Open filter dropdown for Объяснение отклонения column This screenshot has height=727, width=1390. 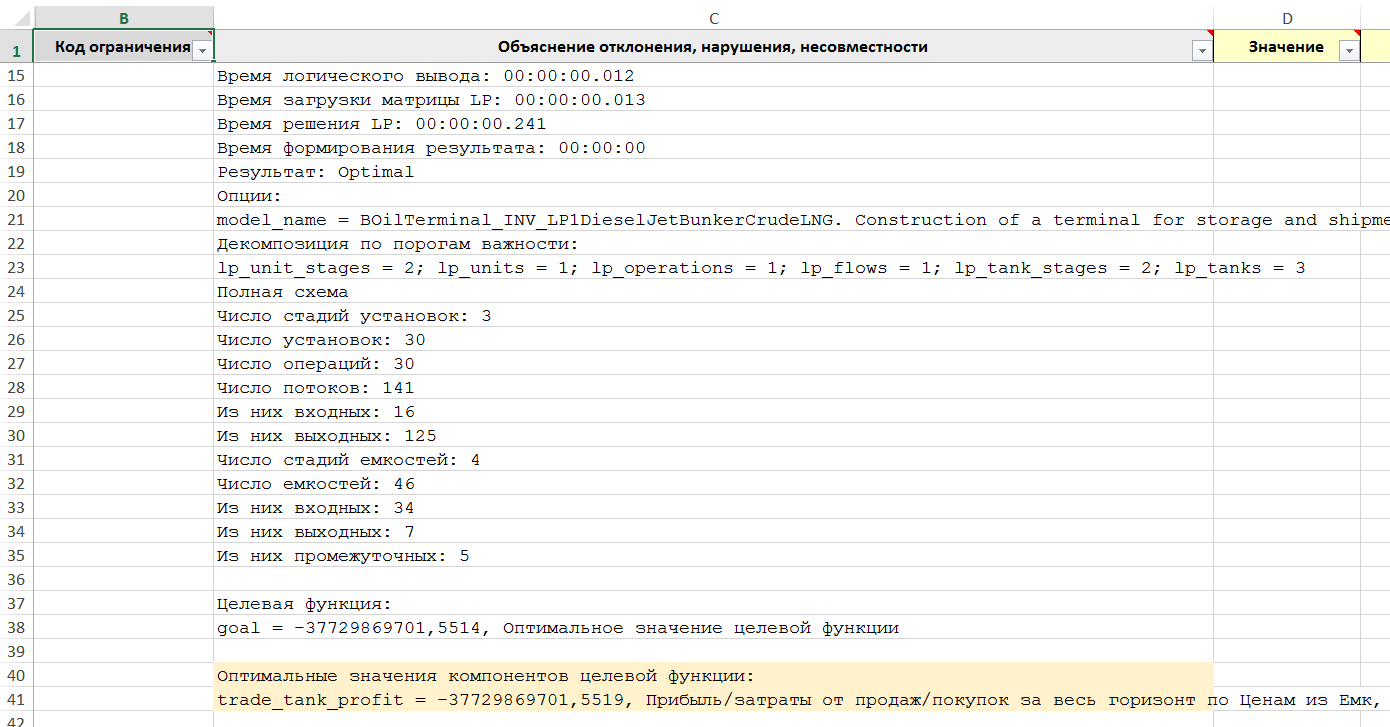[x=1201, y=50]
